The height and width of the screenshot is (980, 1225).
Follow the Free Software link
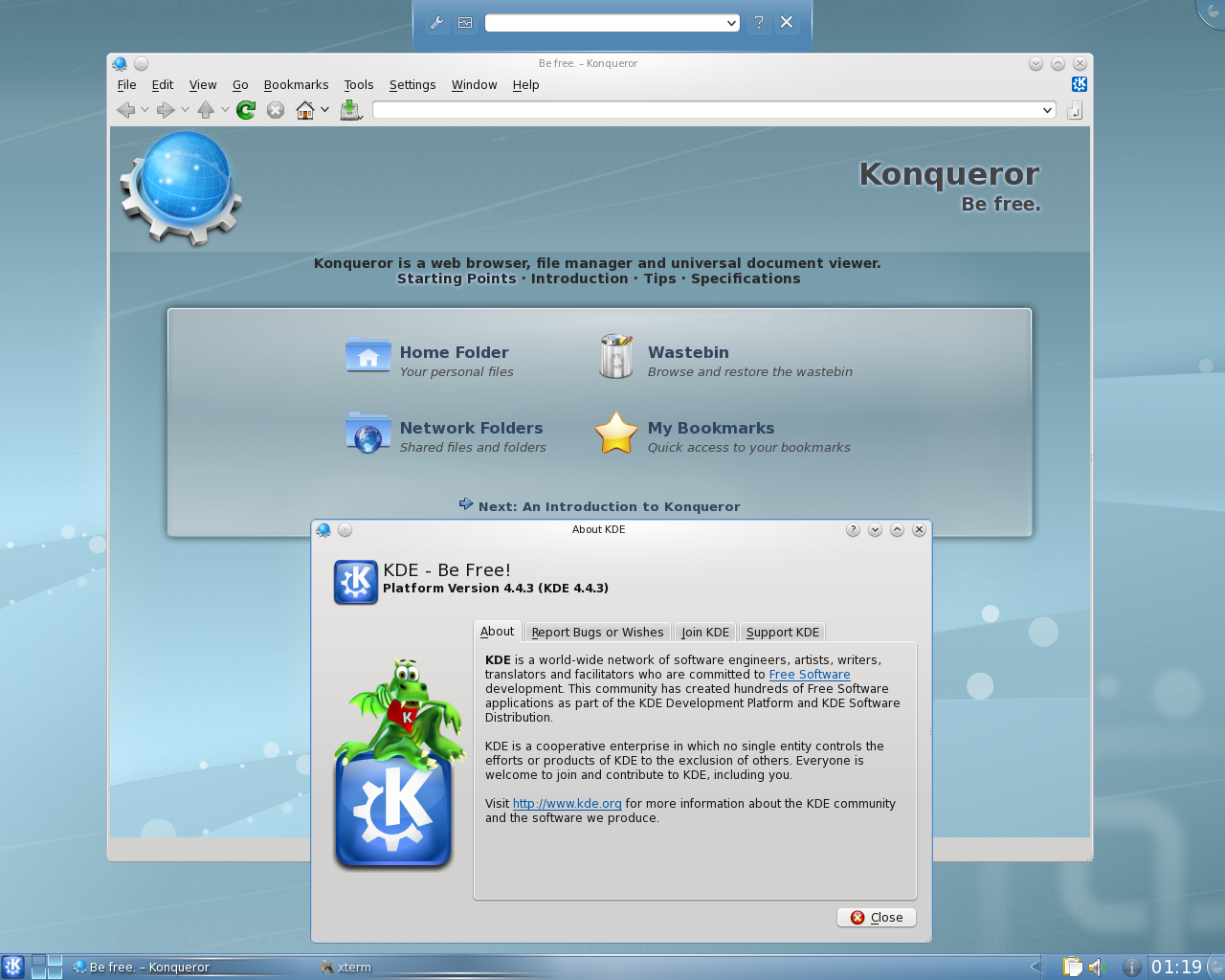click(x=810, y=675)
